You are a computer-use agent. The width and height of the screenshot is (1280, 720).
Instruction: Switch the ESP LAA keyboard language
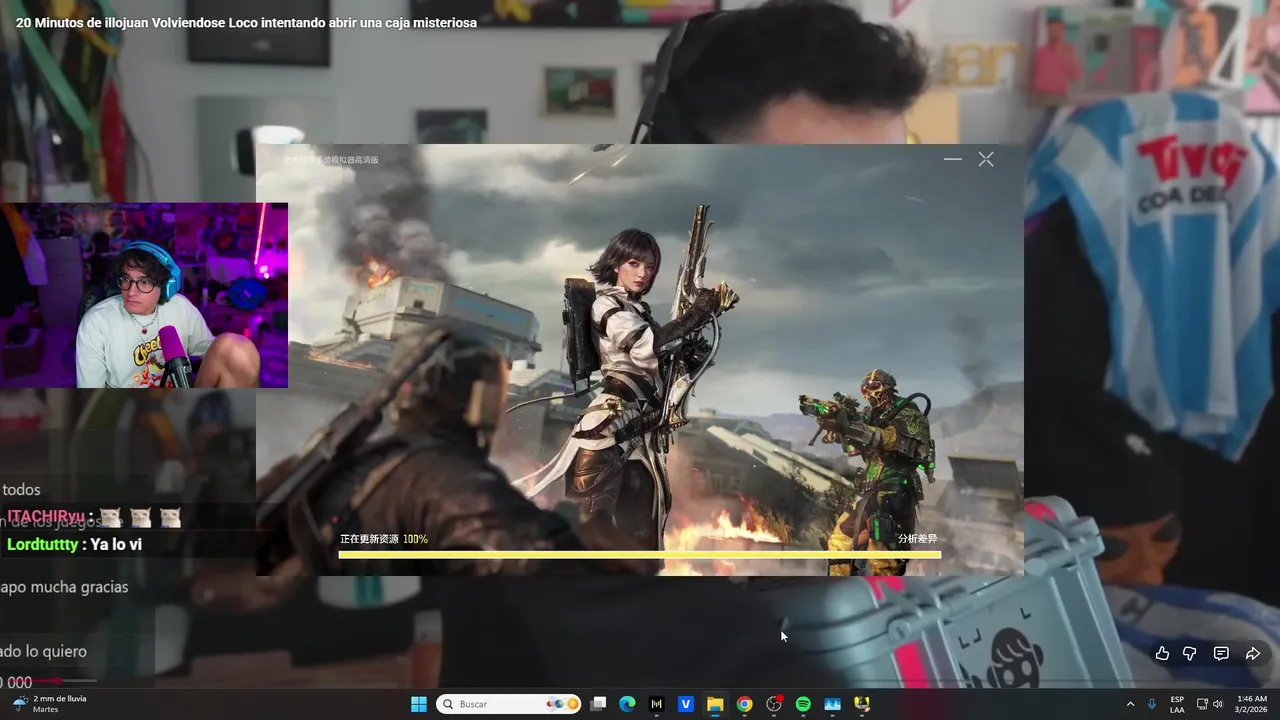click(x=1177, y=704)
